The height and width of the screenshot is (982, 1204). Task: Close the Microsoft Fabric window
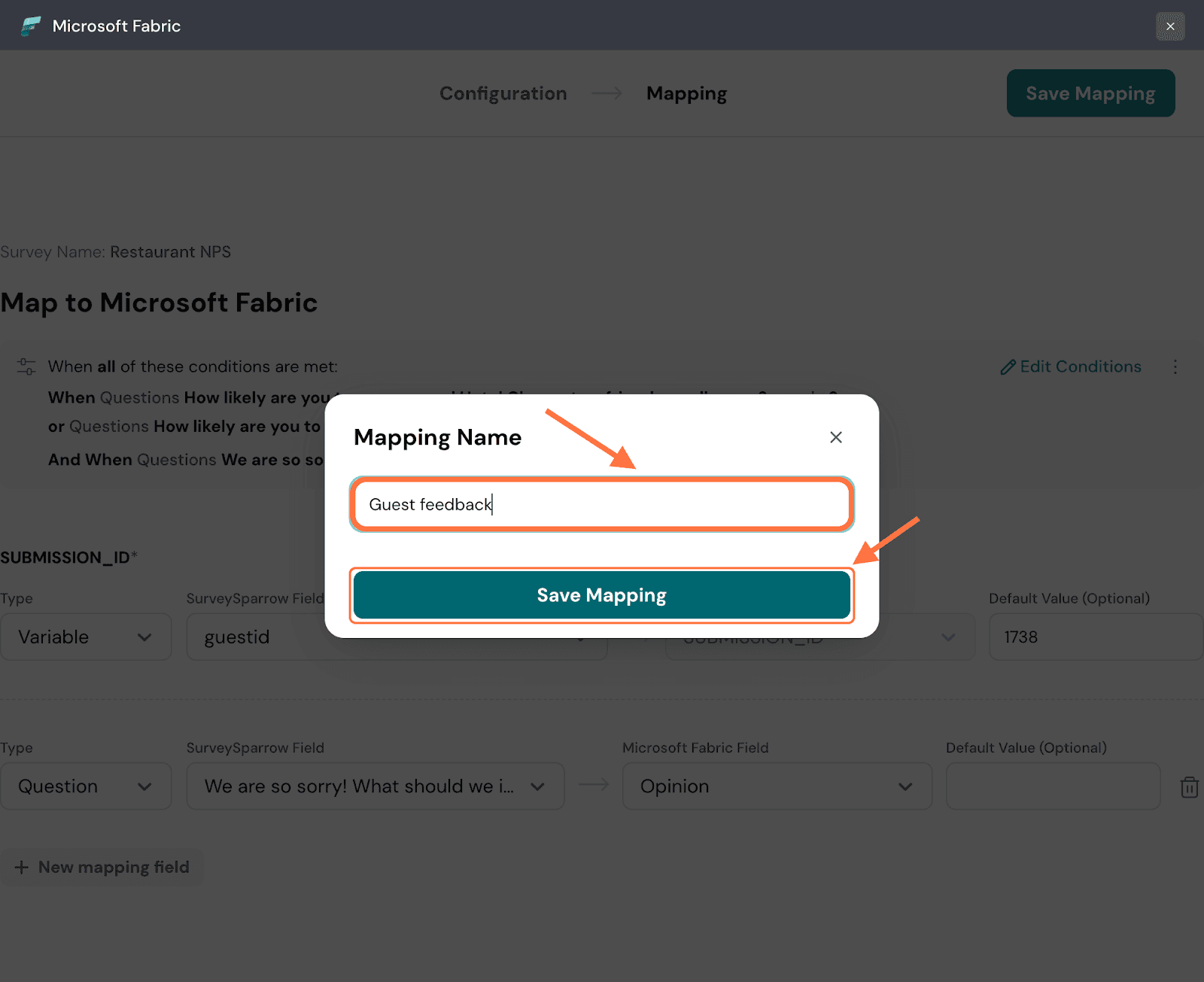click(x=1169, y=26)
